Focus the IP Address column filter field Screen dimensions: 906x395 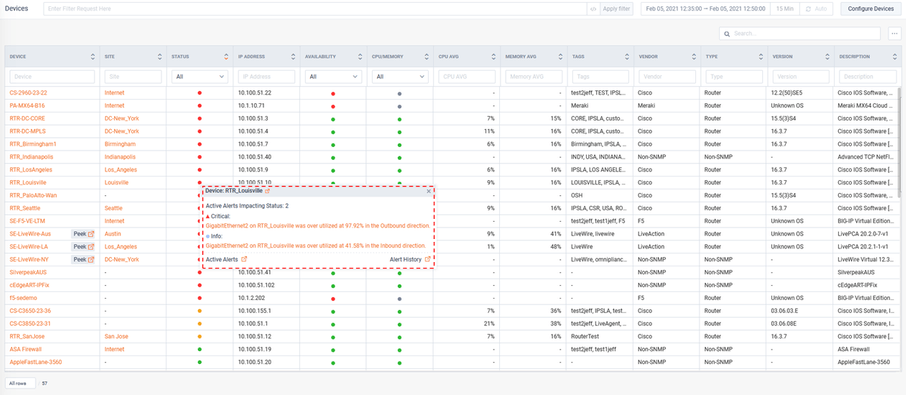pyautogui.click(x=266, y=76)
